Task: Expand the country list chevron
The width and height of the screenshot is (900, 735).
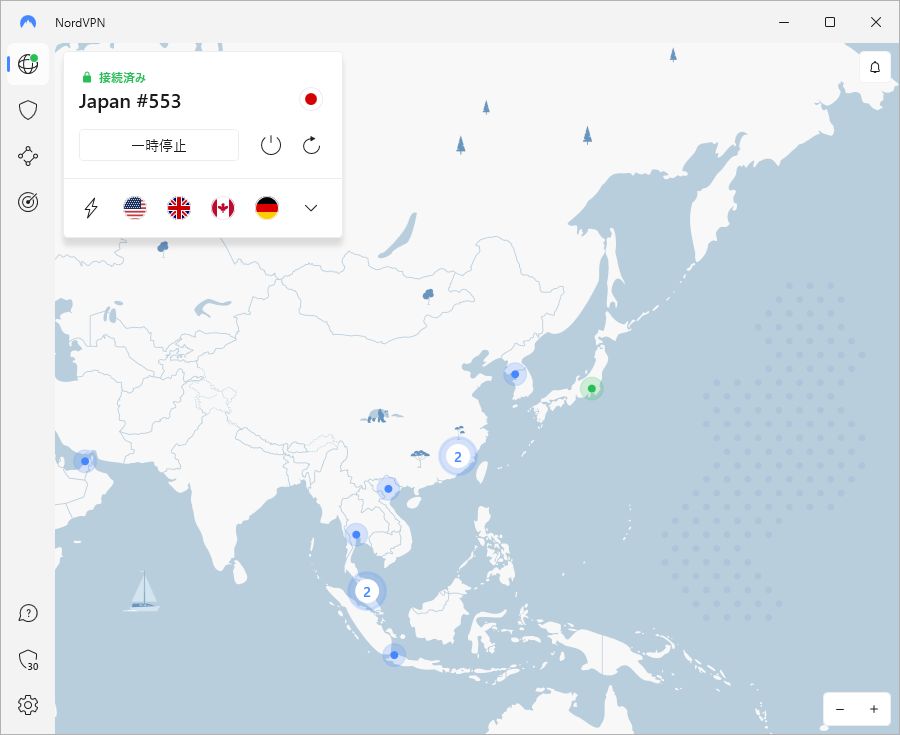Action: [x=311, y=208]
